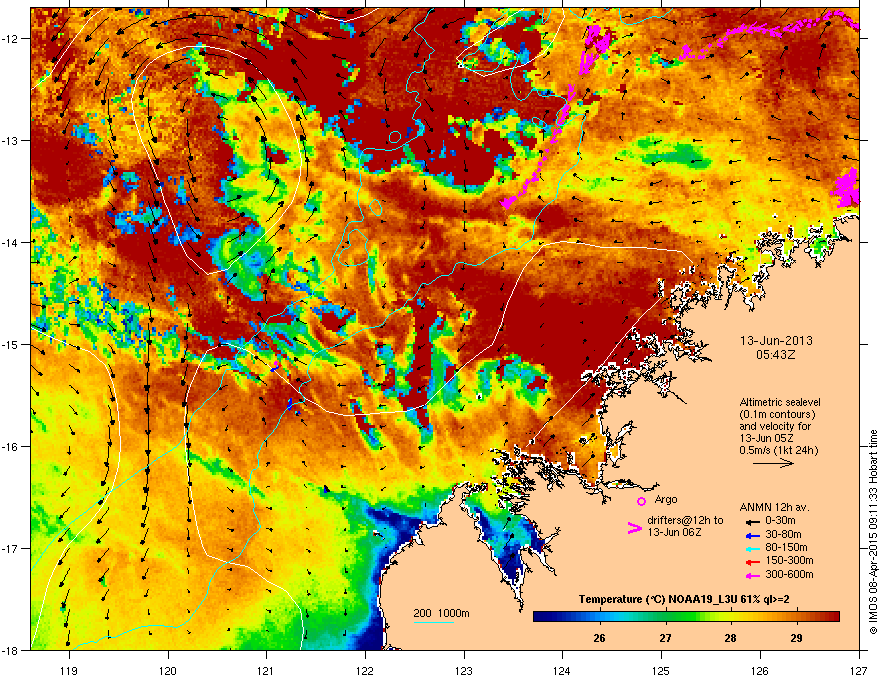
Task: Click the longitude label 127
Action: tap(859, 670)
